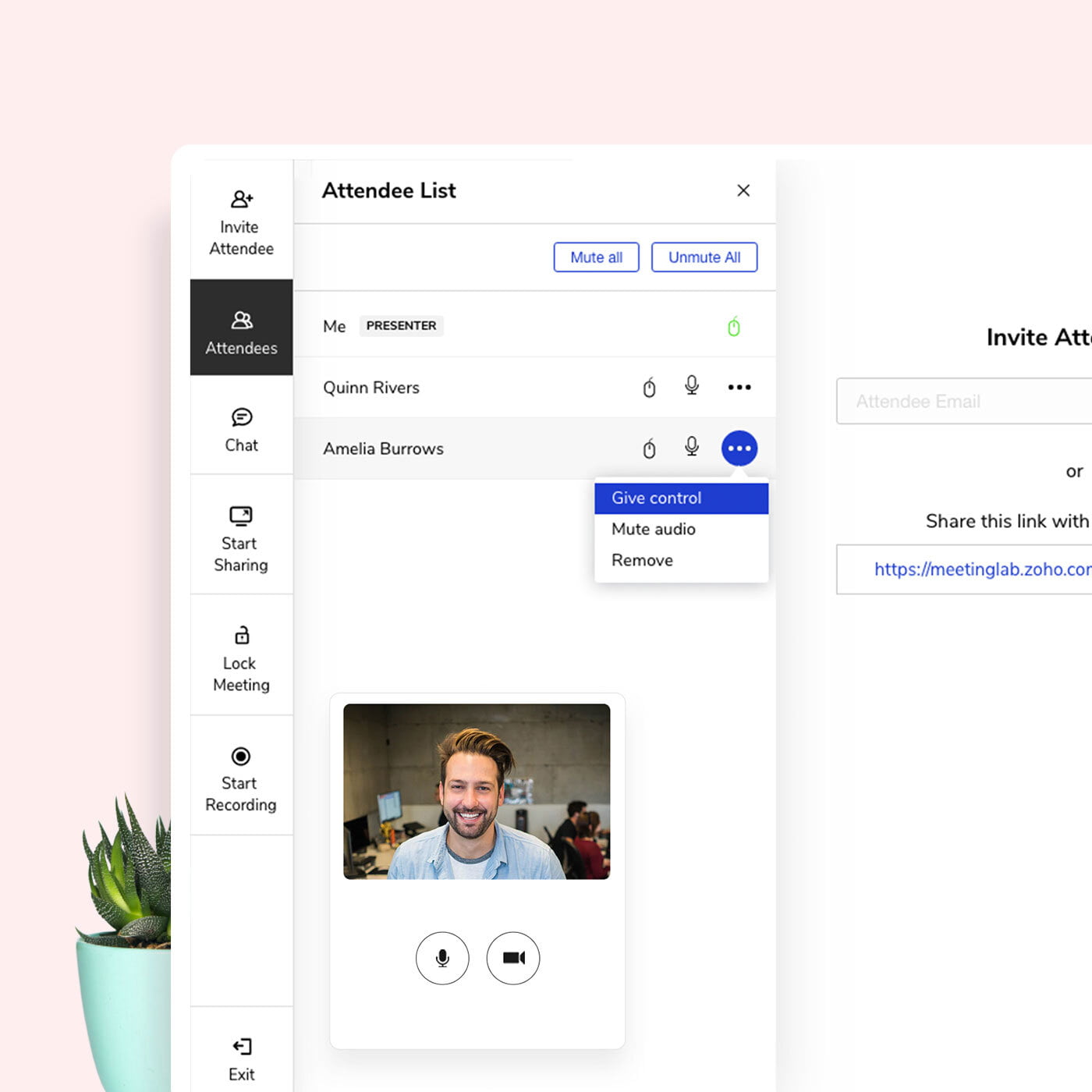Click the green mouse control icon beside Me
1092x1092 pixels.
pos(734,326)
